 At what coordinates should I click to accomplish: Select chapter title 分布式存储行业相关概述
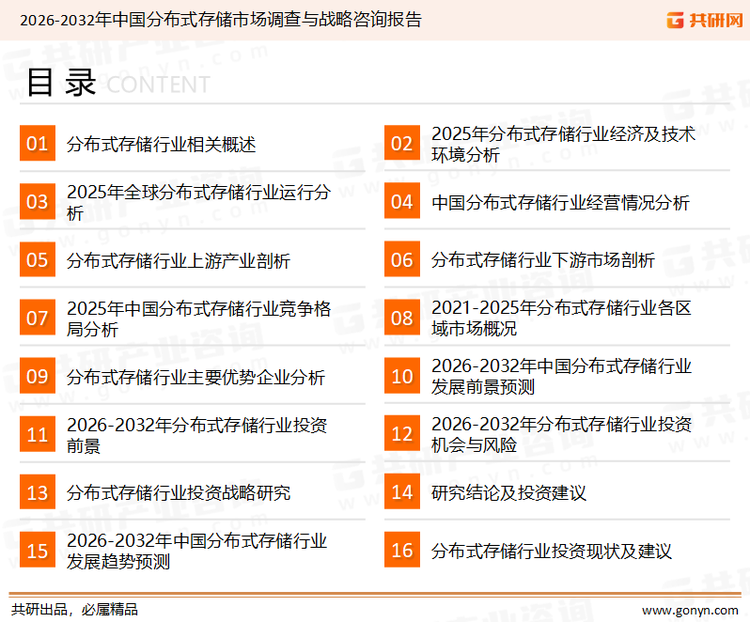[161, 144]
